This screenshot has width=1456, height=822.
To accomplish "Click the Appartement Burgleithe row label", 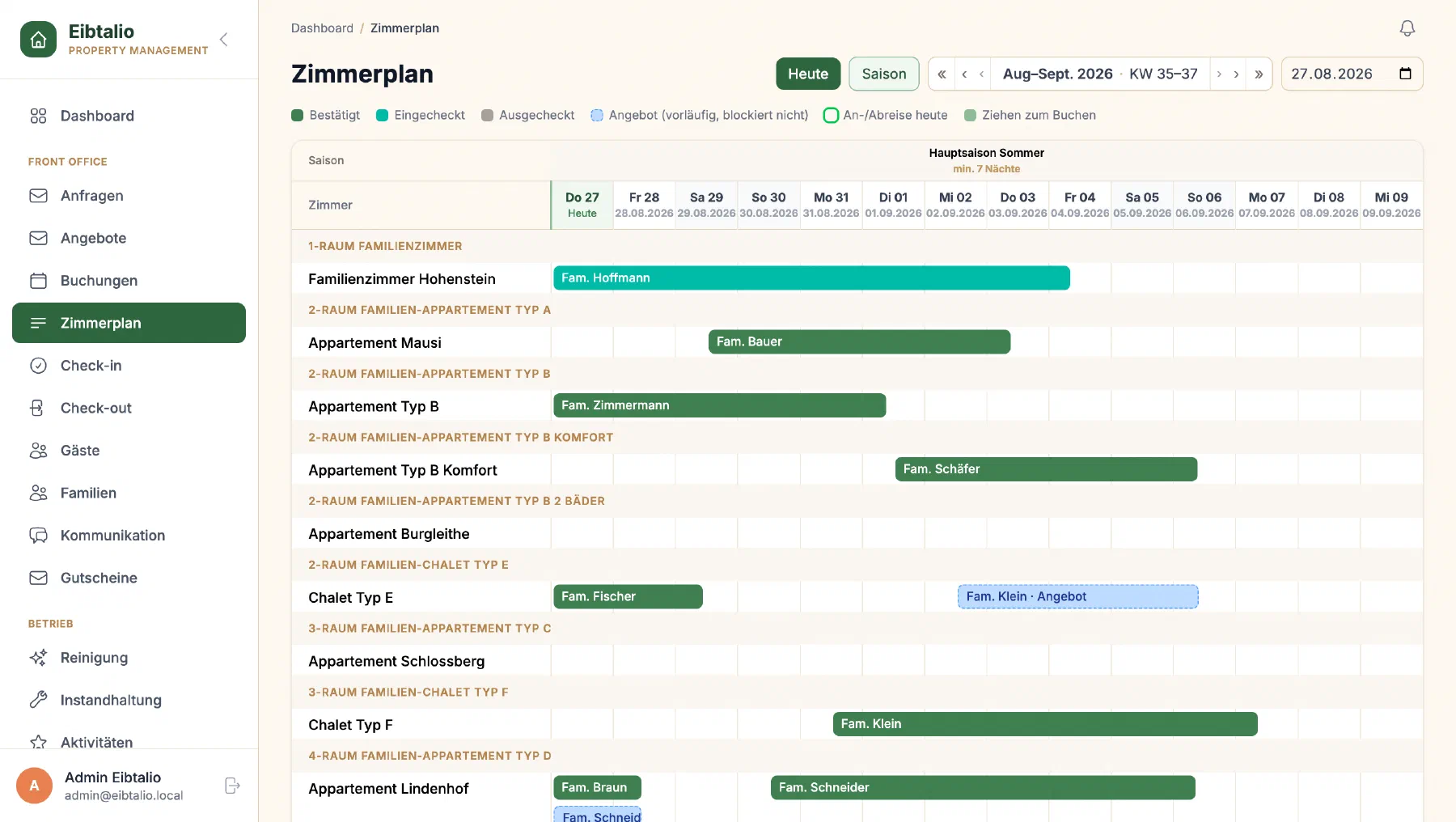I will 389,534.
